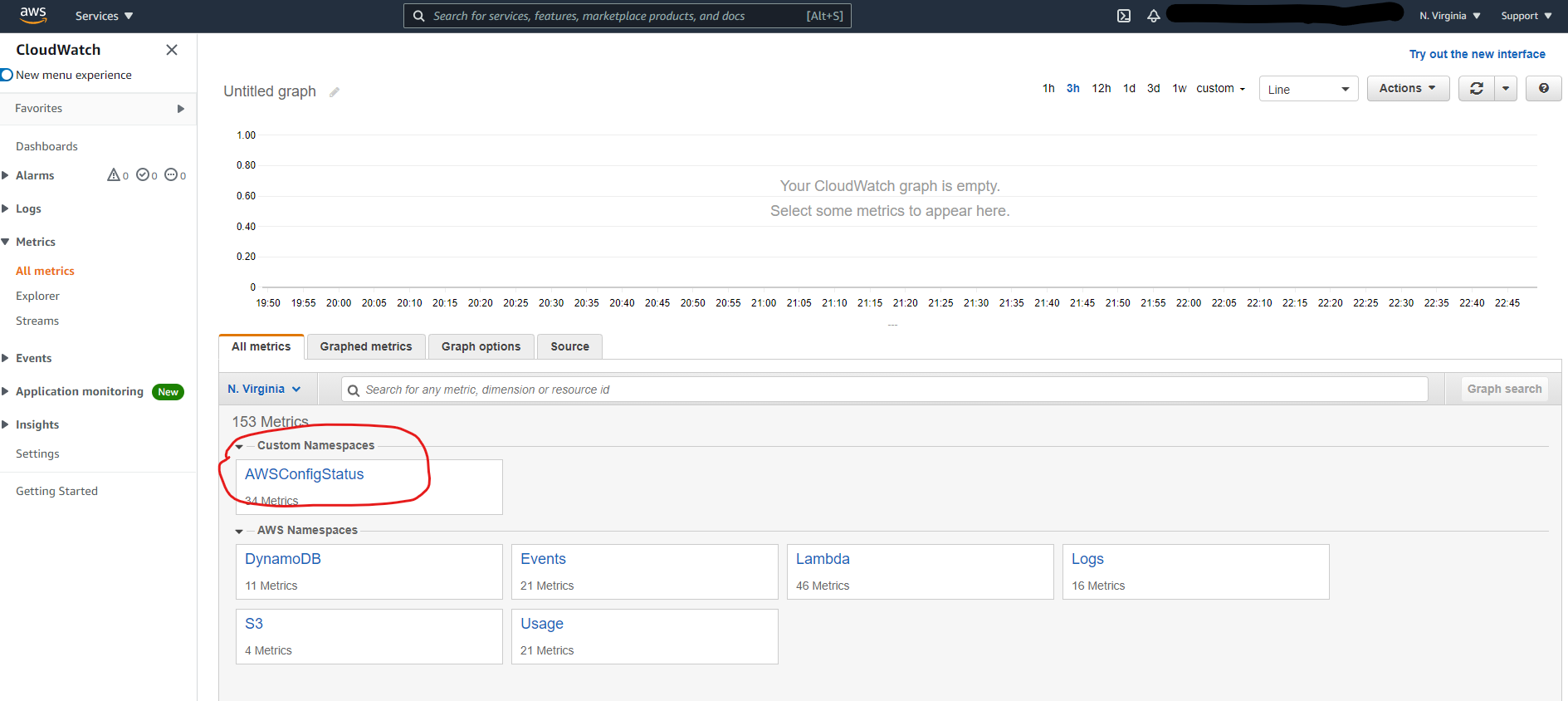Open help with question mark icon
The height and width of the screenshot is (701, 1568).
tap(1544, 89)
